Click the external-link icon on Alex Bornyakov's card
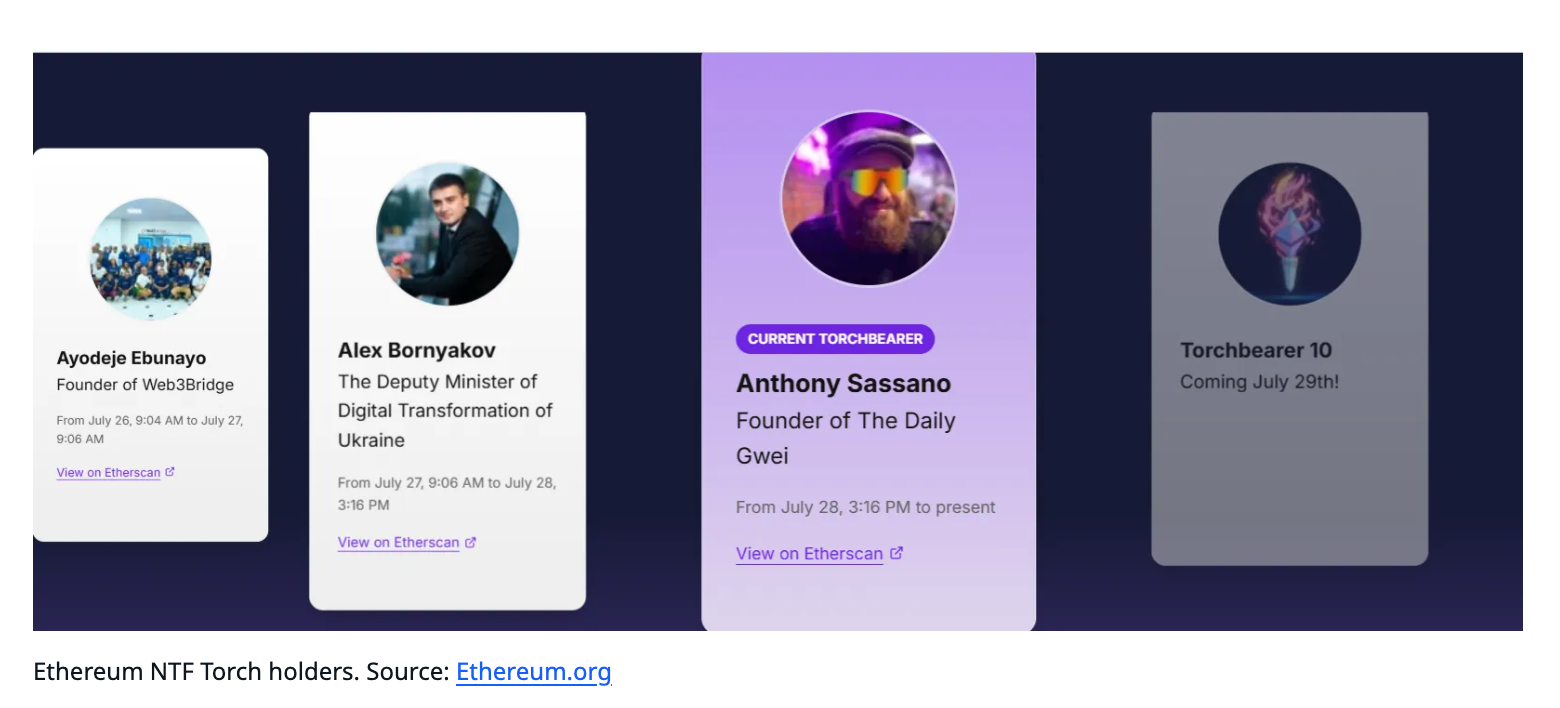 tap(470, 542)
